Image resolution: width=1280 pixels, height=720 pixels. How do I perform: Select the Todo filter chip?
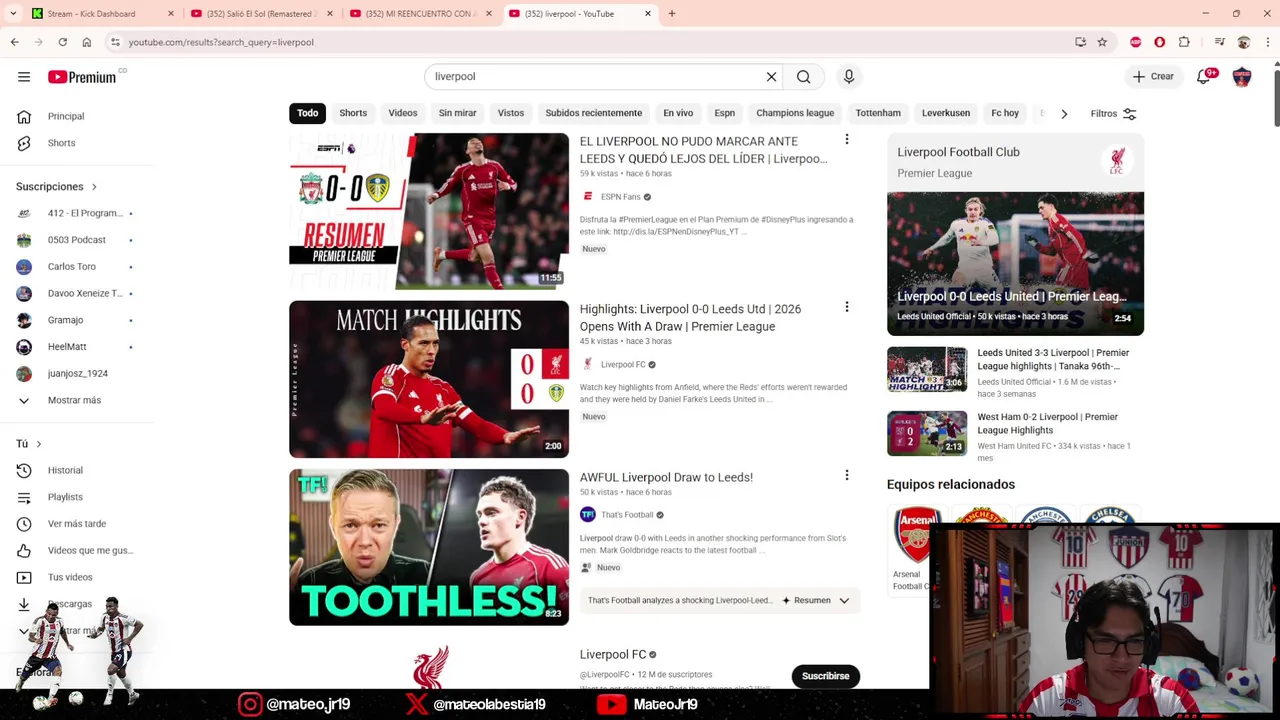(x=307, y=113)
